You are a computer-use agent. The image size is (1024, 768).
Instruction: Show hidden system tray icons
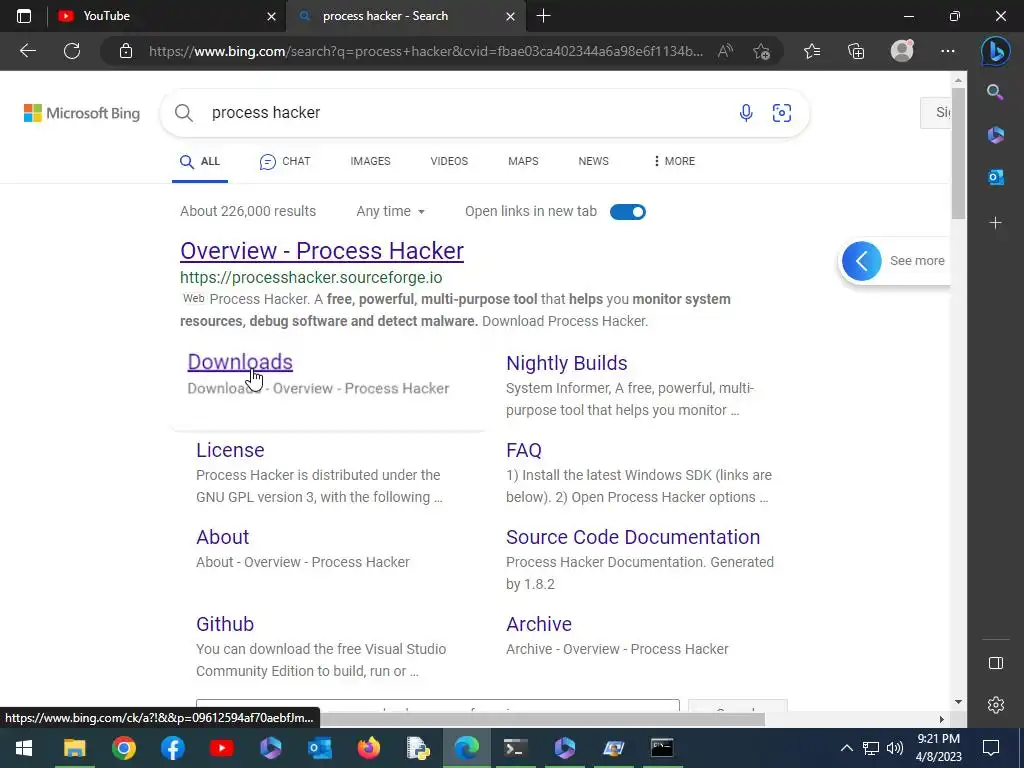[846, 748]
